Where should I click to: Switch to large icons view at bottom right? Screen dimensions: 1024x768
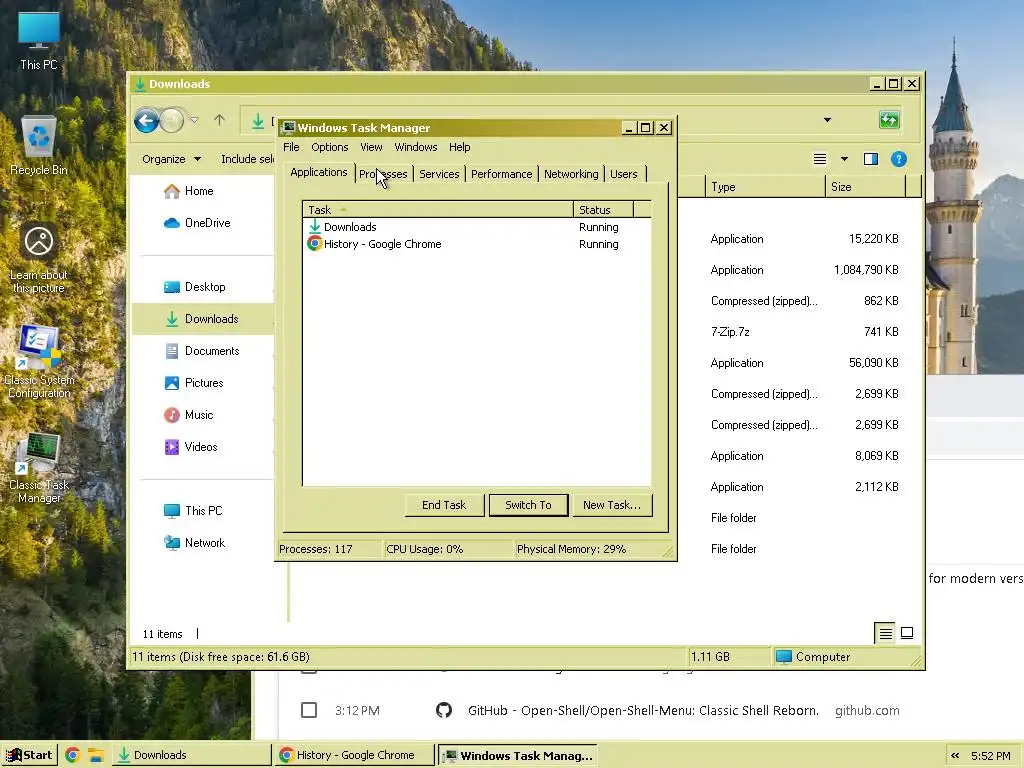pyautogui.click(x=907, y=633)
